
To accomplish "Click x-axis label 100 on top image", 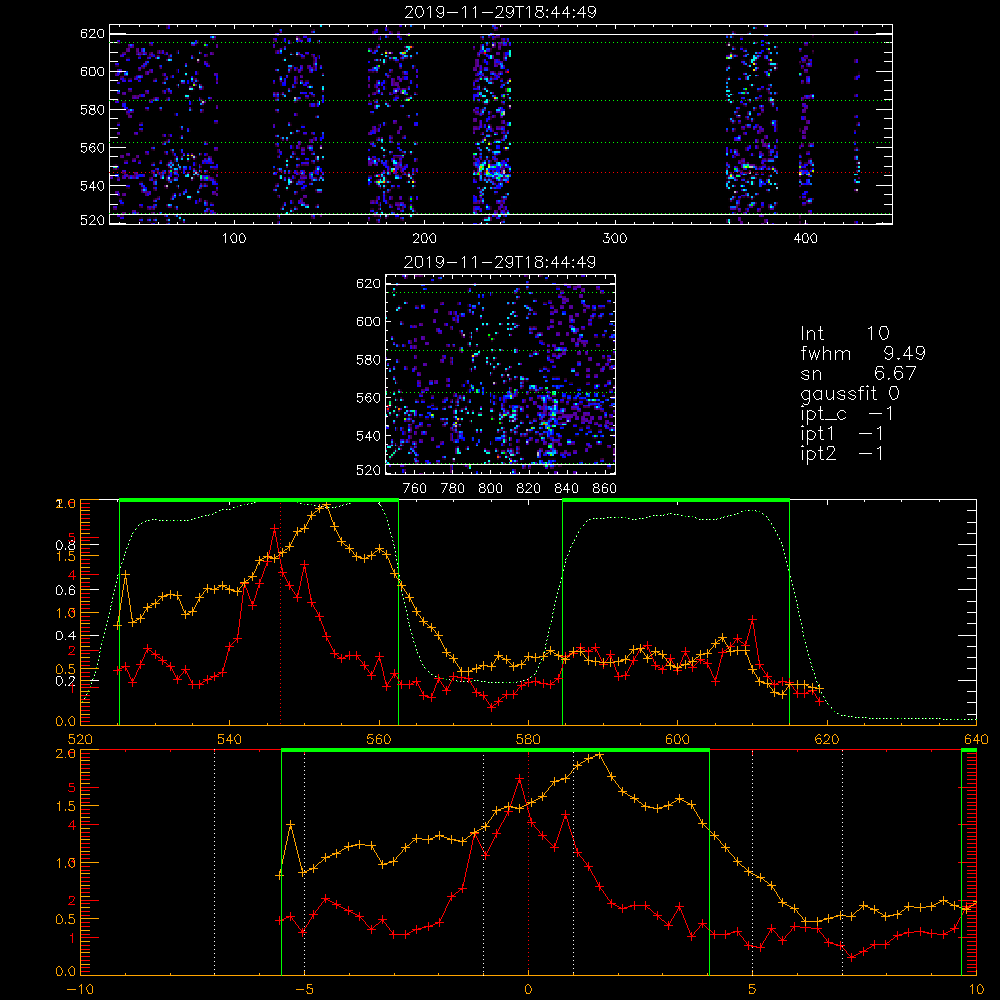I will (x=233, y=239).
